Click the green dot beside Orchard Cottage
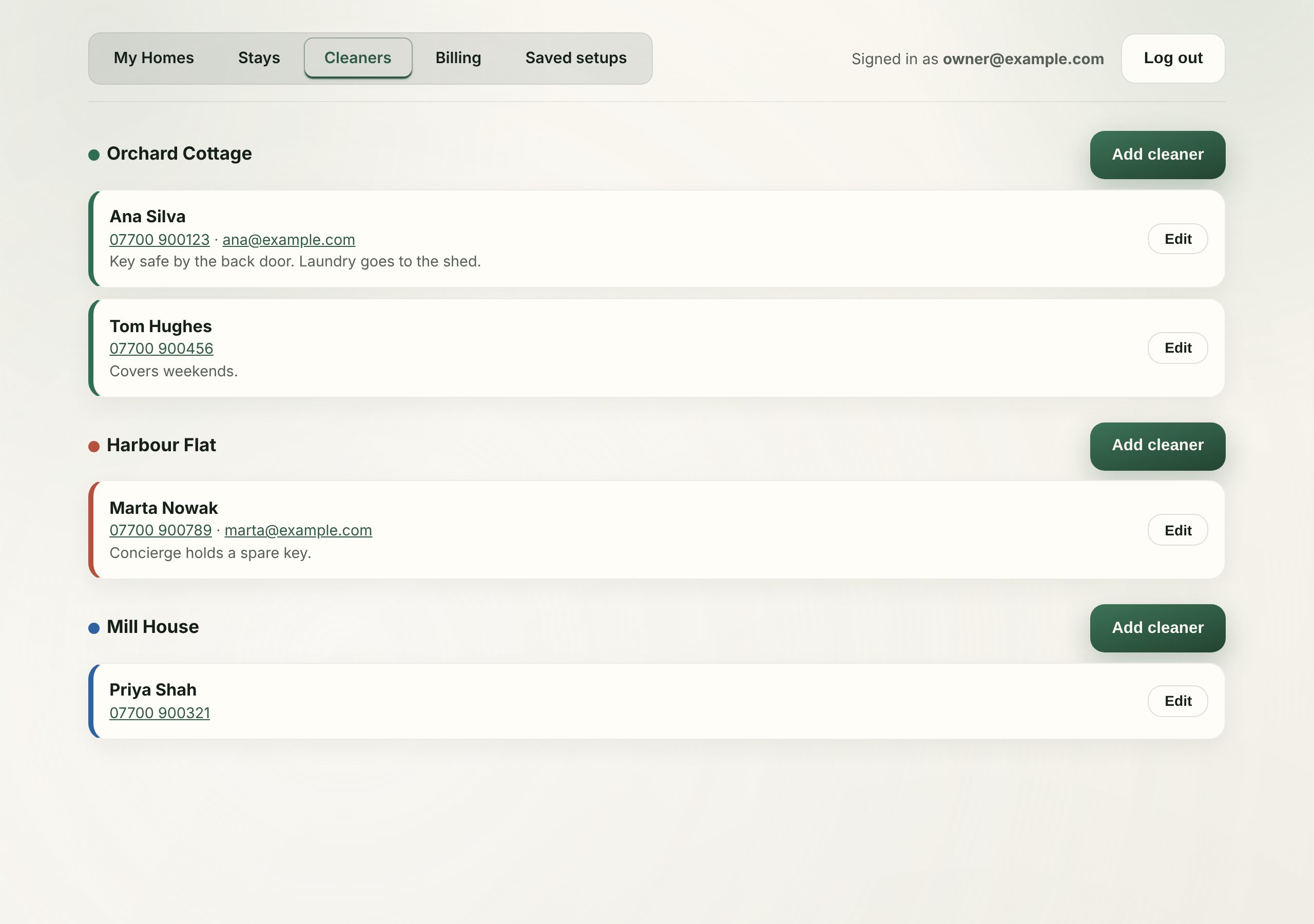 (x=94, y=155)
